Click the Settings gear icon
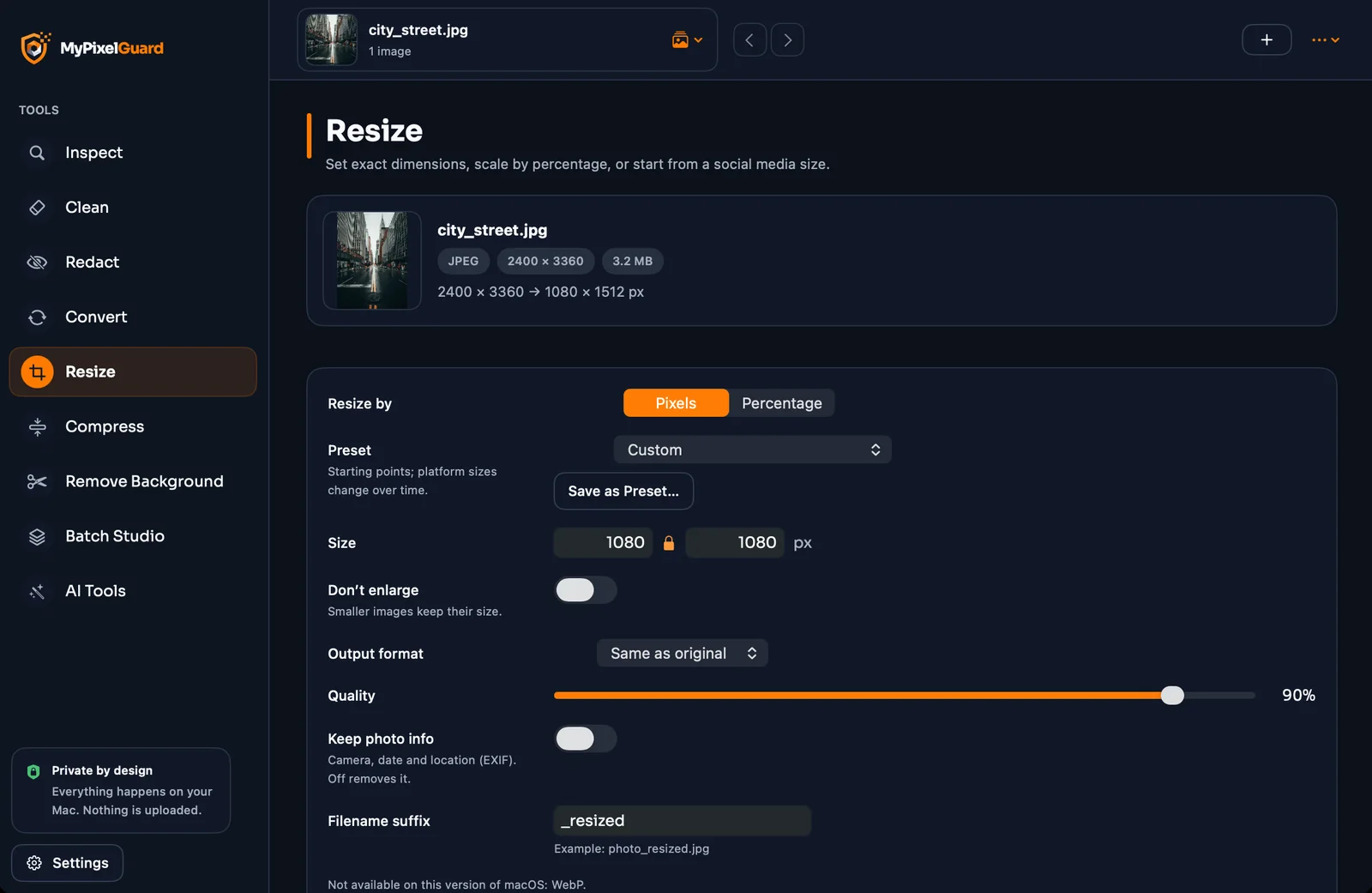 click(x=34, y=863)
